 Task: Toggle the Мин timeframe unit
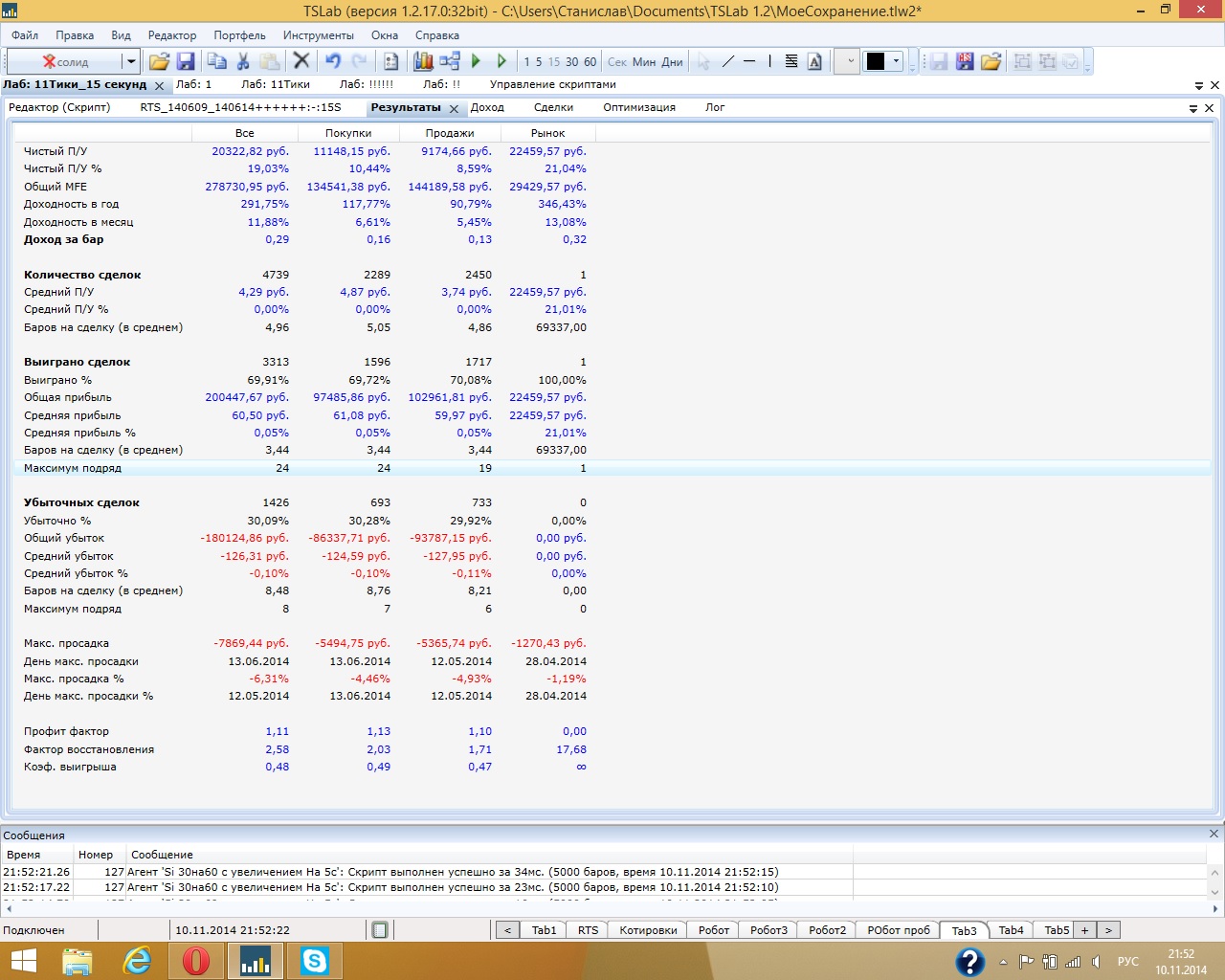[644, 62]
